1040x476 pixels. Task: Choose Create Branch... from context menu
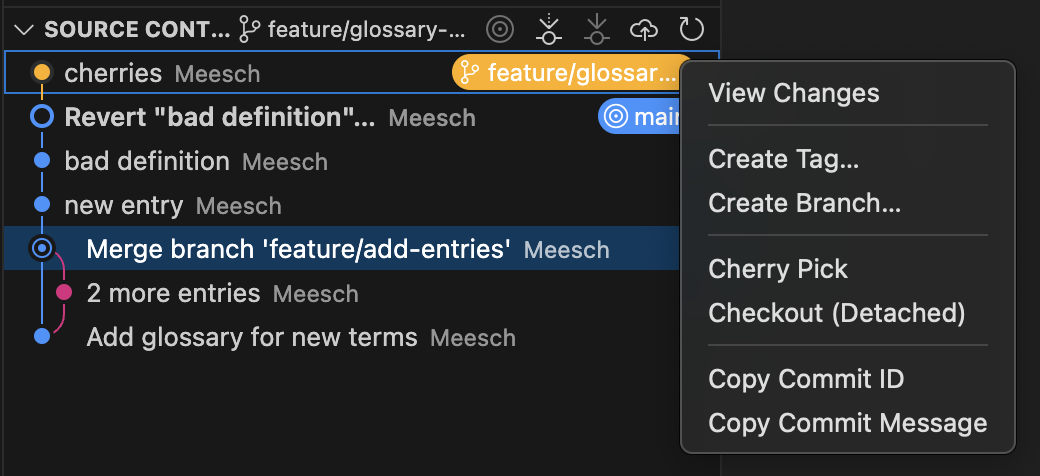click(848, 203)
